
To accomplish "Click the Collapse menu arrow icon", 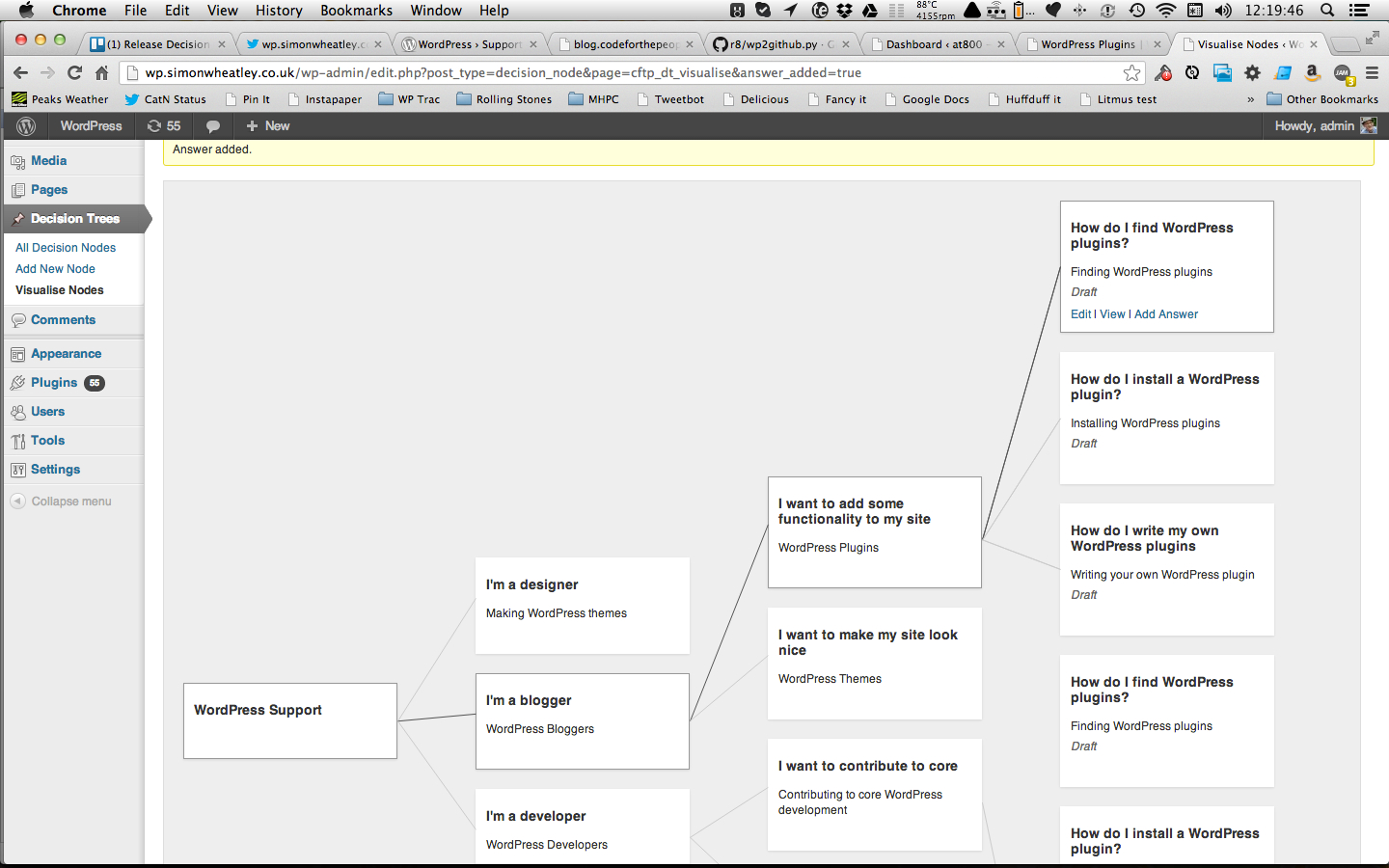I will tap(17, 501).
